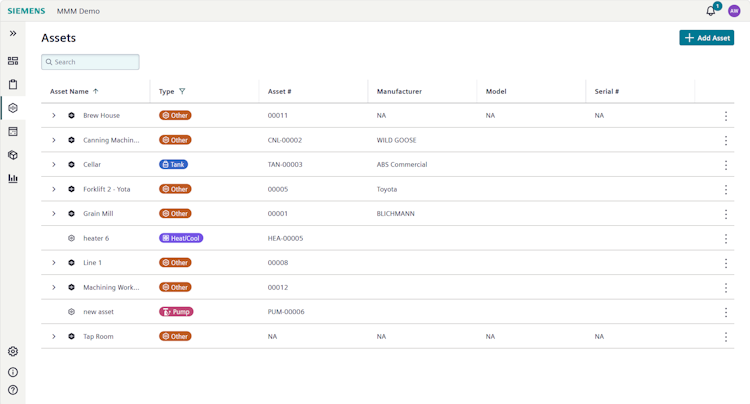Expand the Canning Machine row
Image resolution: width=750 pixels, height=404 pixels.
coord(54,140)
